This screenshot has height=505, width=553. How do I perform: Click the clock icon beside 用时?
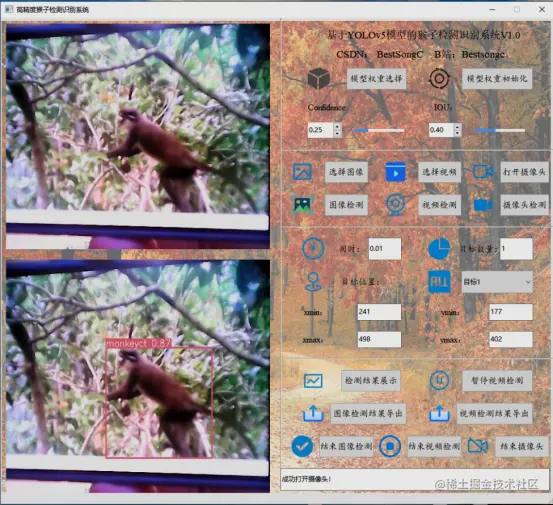(x=313, y=249)
